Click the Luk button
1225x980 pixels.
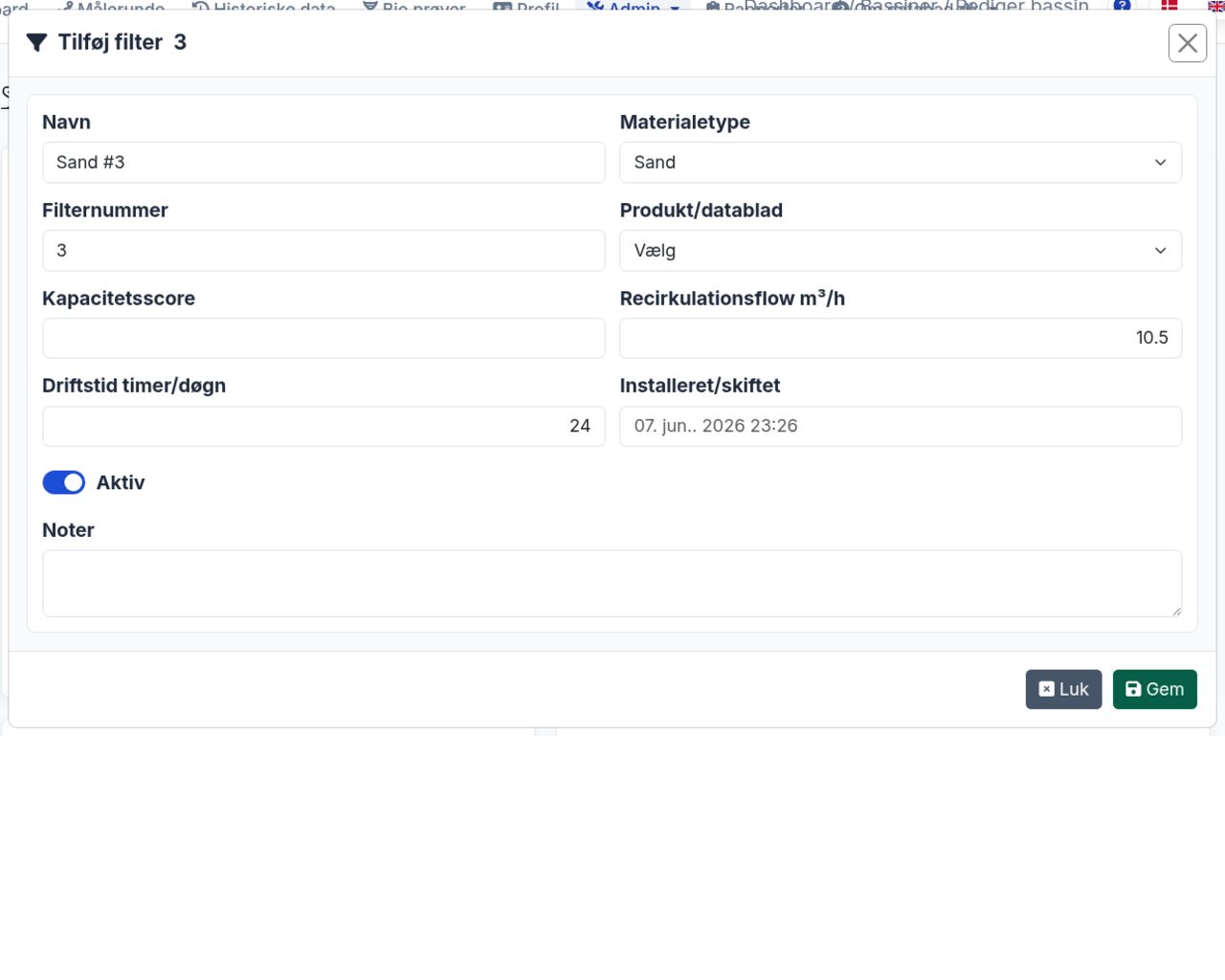1063,689
